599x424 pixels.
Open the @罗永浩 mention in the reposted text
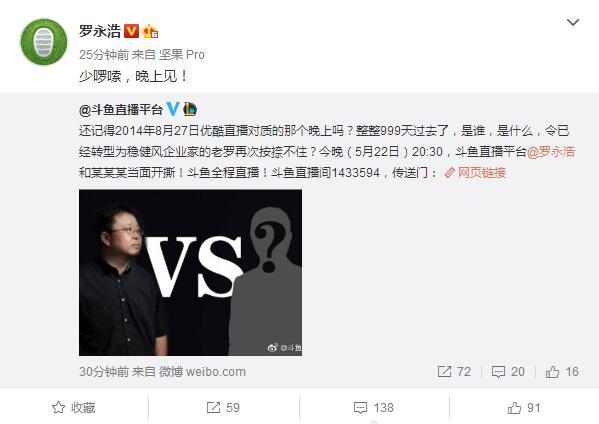[551, 152]
